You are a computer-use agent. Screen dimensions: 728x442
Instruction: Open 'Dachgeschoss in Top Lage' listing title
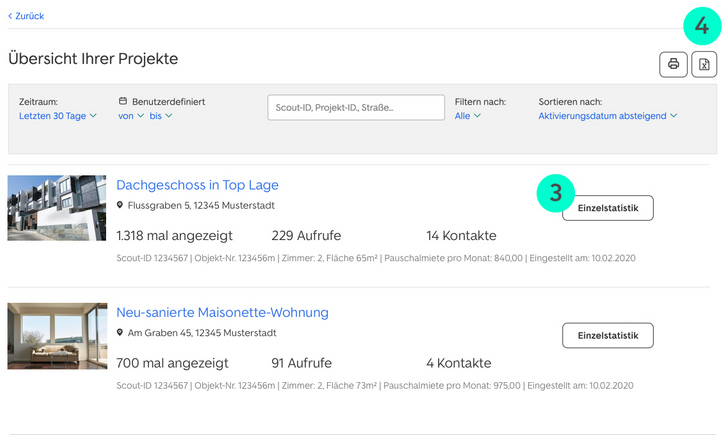(197, 185)
